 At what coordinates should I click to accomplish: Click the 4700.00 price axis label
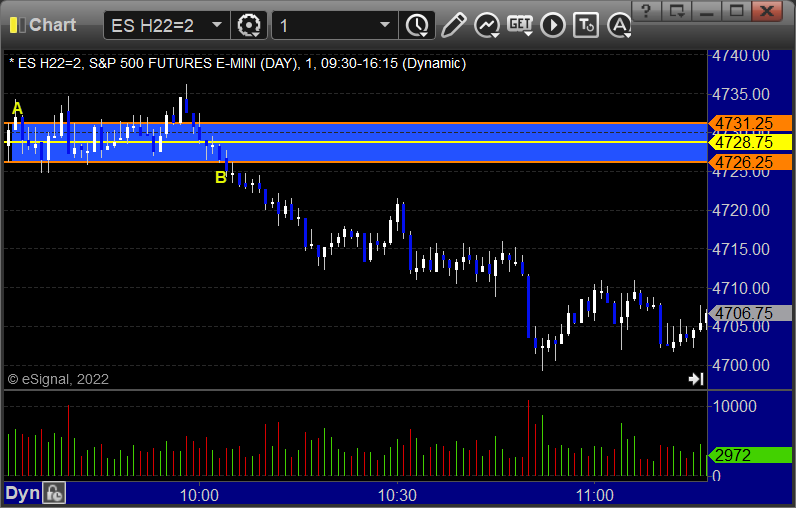(741, 365)
